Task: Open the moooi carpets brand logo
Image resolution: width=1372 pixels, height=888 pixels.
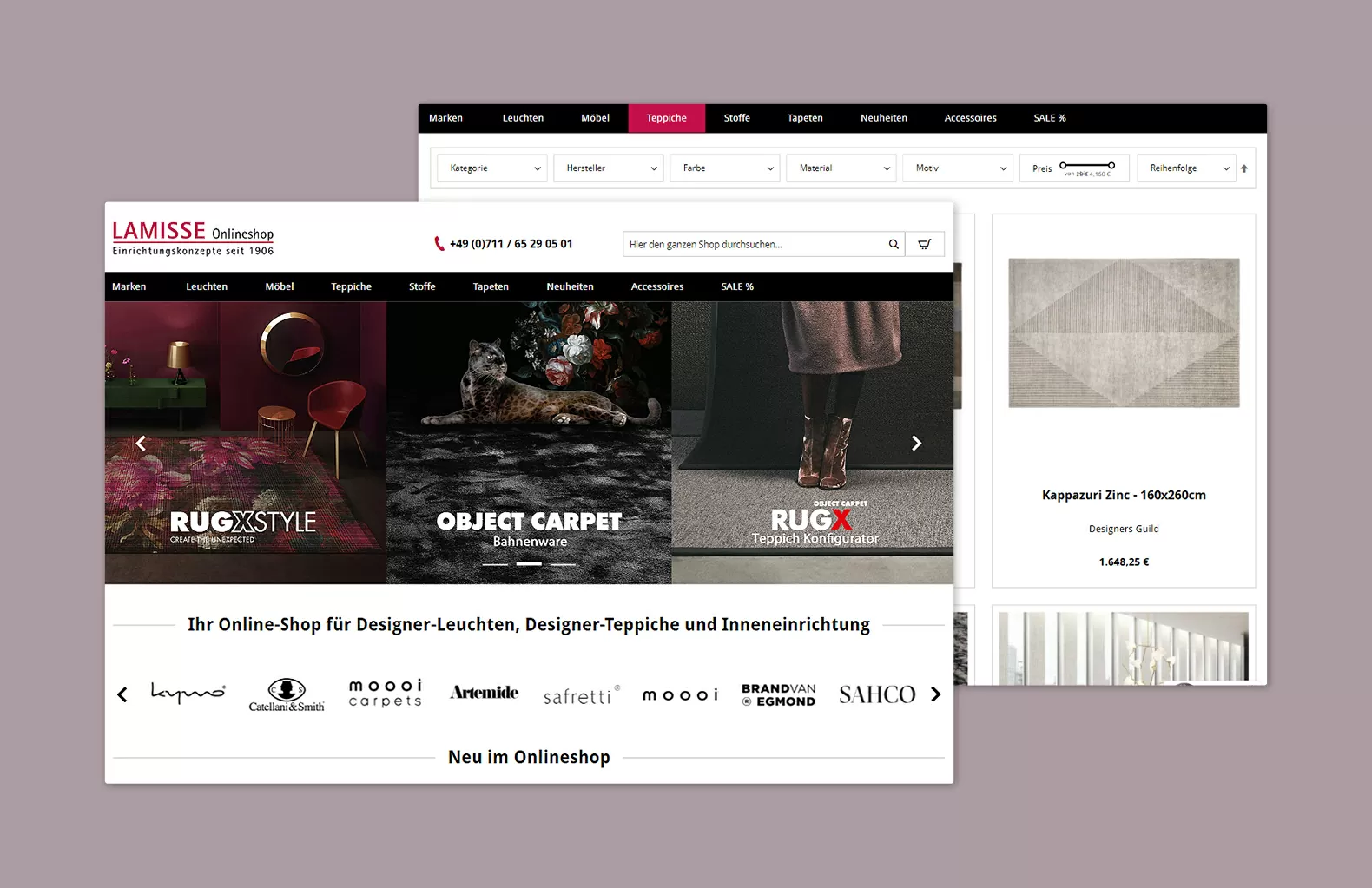Action: pos(385,694)
